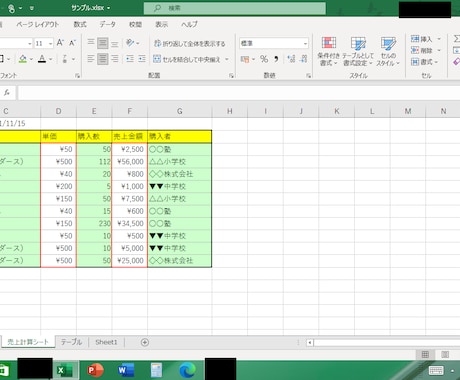Open the Help tab (ヘルプ)

coord(189,24)
